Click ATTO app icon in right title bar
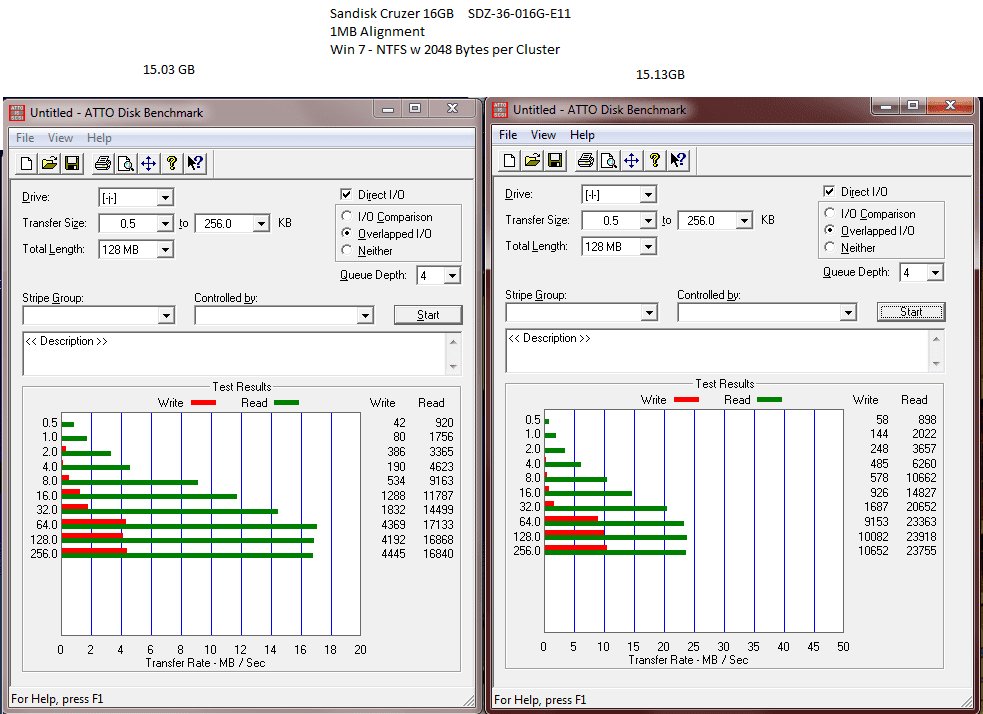Viewport: 983px width, 714px height. 500,109
